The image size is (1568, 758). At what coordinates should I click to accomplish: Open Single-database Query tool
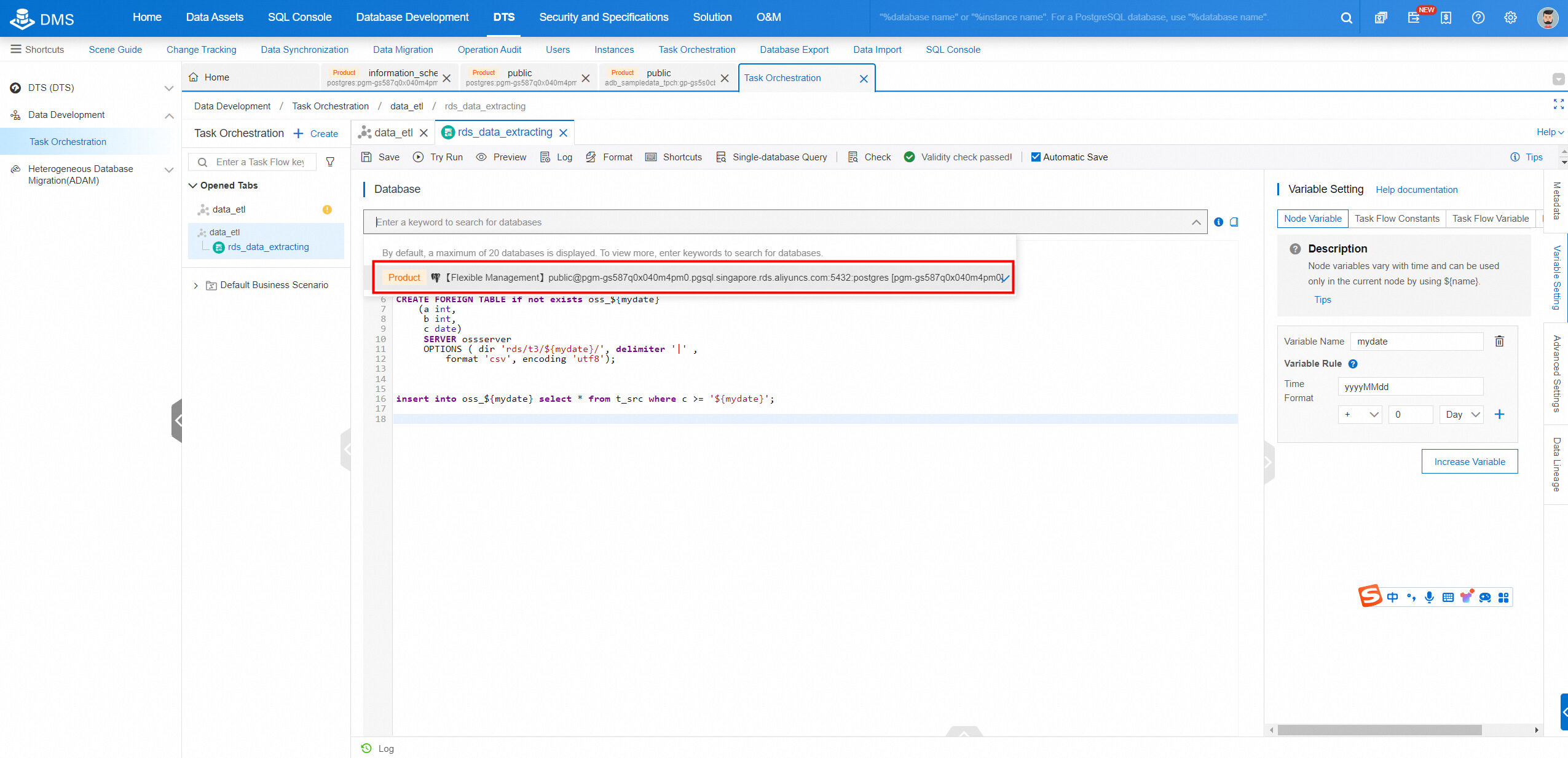pyautogui.click(x=772, y=157)
